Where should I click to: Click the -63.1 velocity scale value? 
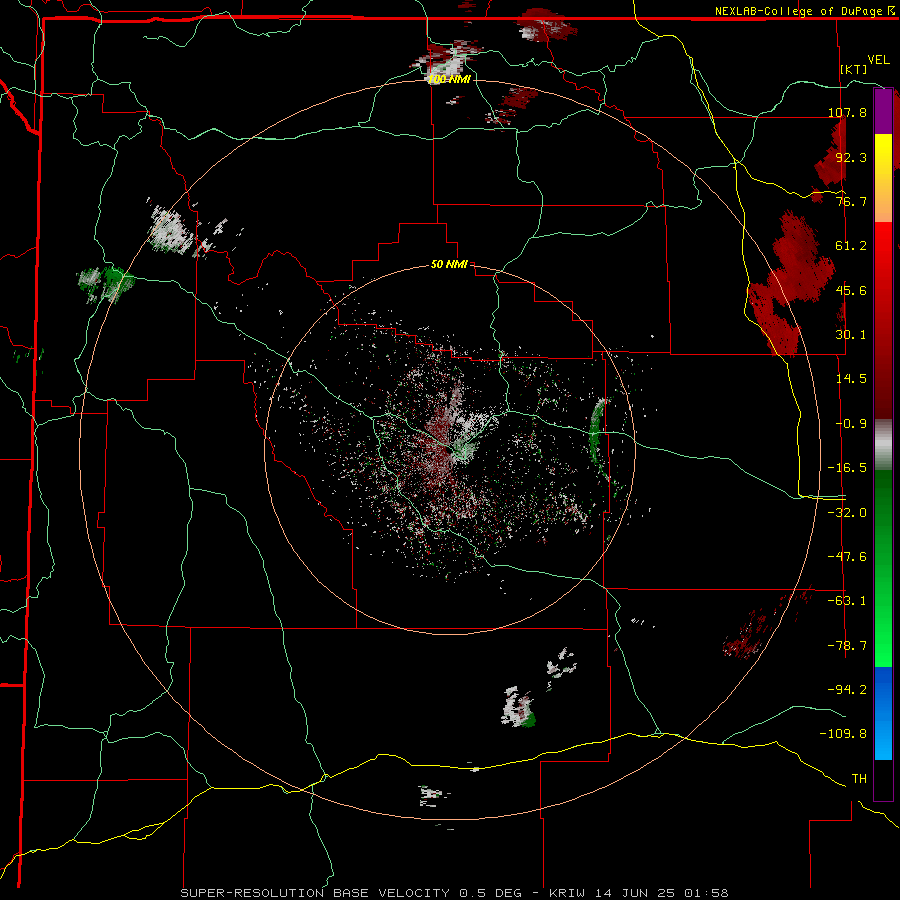pos(847,601)
